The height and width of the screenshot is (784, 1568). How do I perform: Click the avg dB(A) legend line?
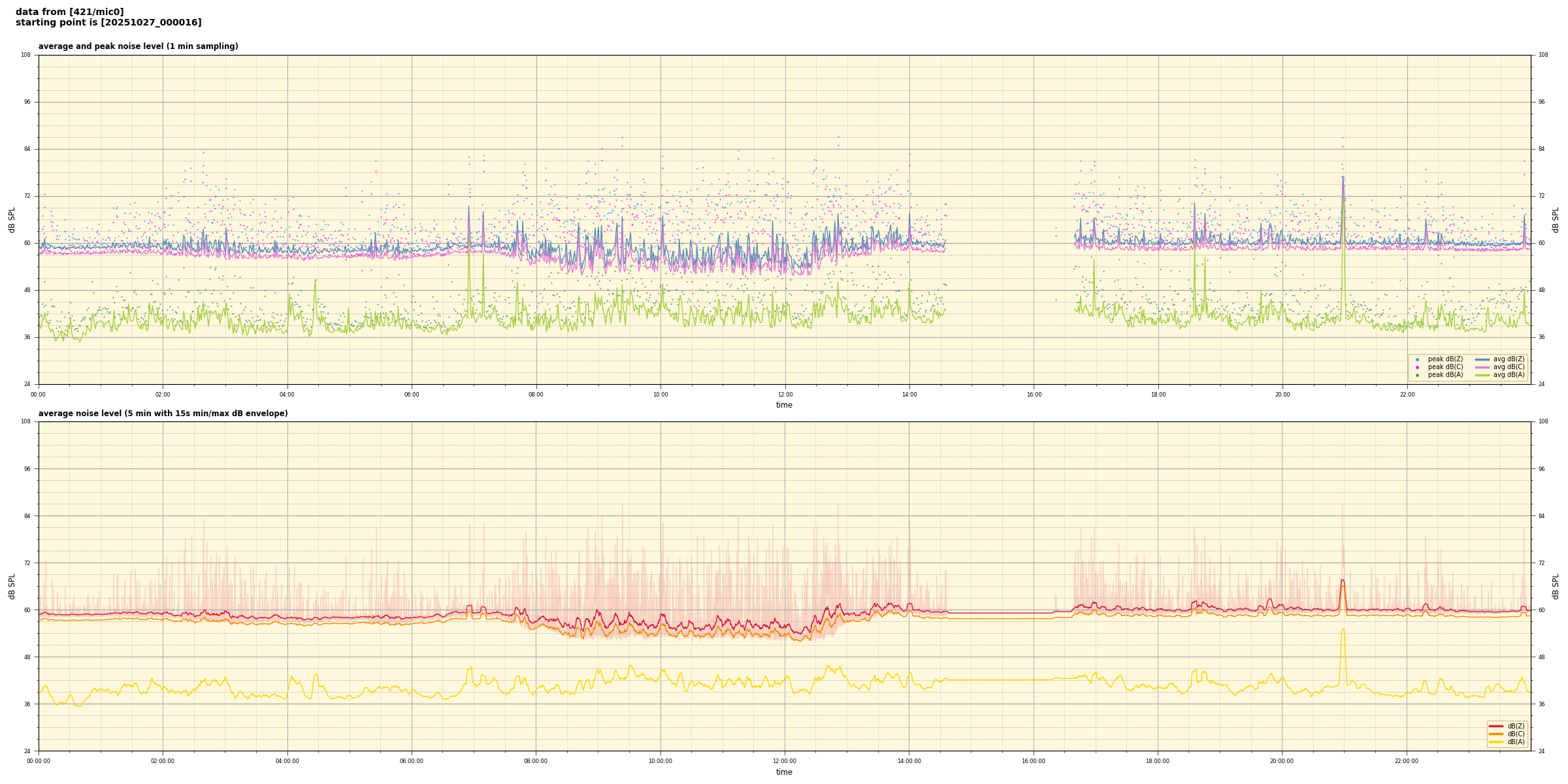click(1482, 375)
